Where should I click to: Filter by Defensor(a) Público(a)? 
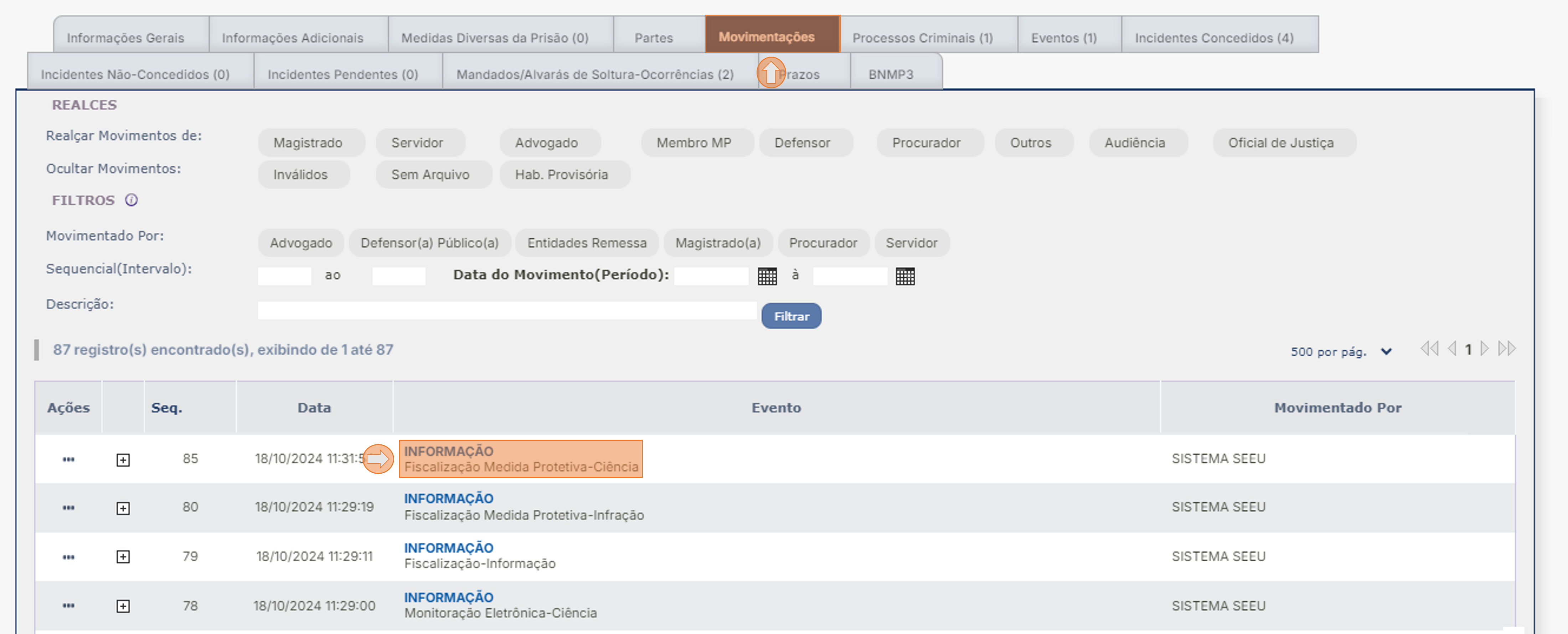tap(430, 243)
